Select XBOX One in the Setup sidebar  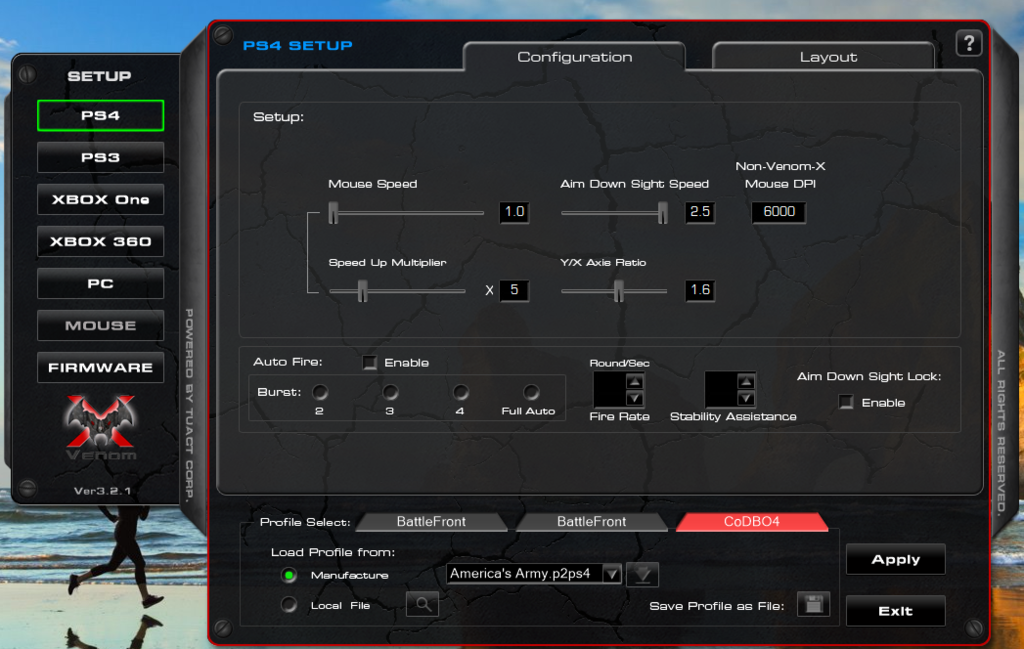tap(101, 199)
